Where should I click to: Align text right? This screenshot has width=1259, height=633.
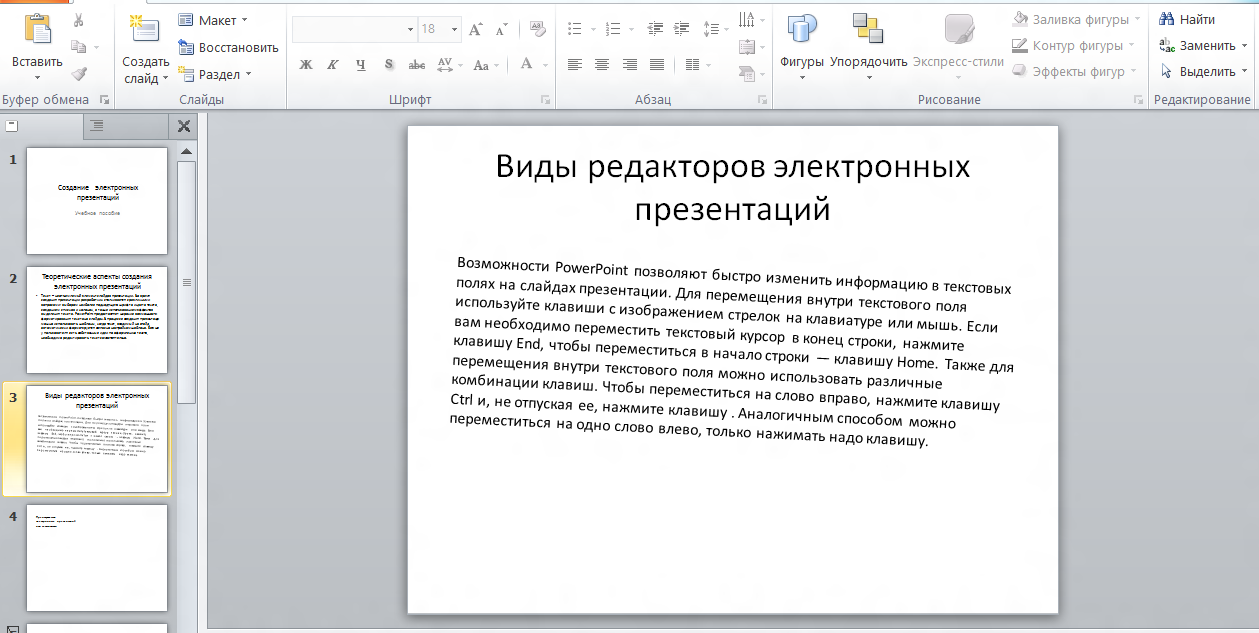click(x=629, y=65)
